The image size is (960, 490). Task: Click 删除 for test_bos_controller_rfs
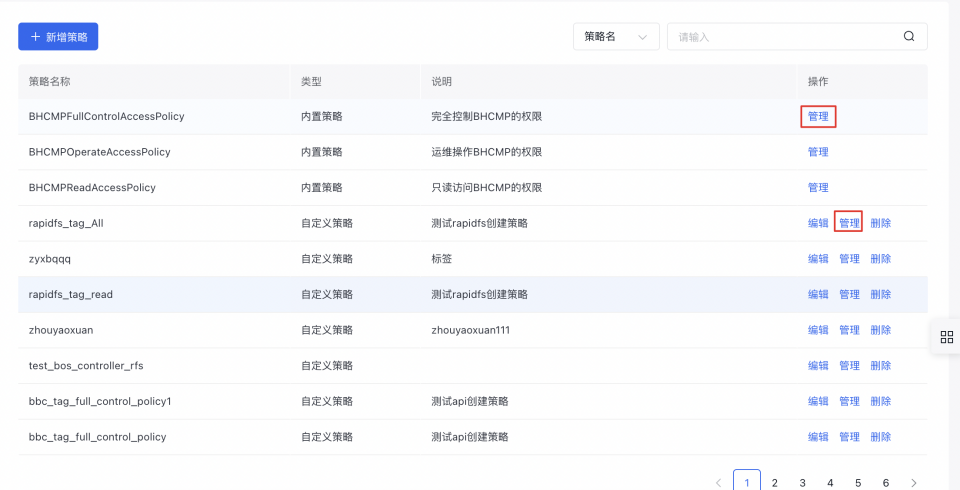pos(880,365)
